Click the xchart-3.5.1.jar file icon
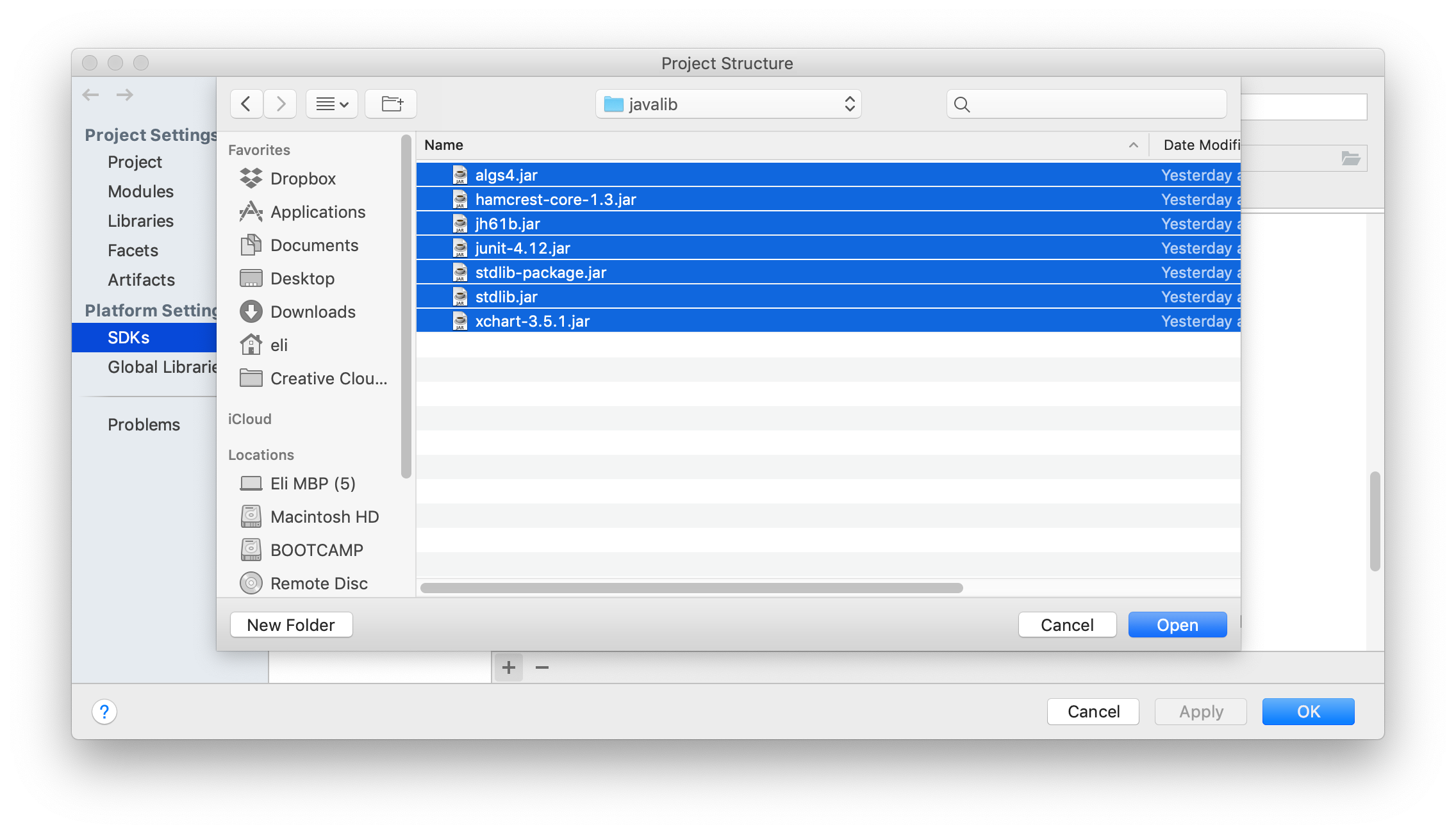The height and width of the screenshot is (834, 1456). coord(460,321)
